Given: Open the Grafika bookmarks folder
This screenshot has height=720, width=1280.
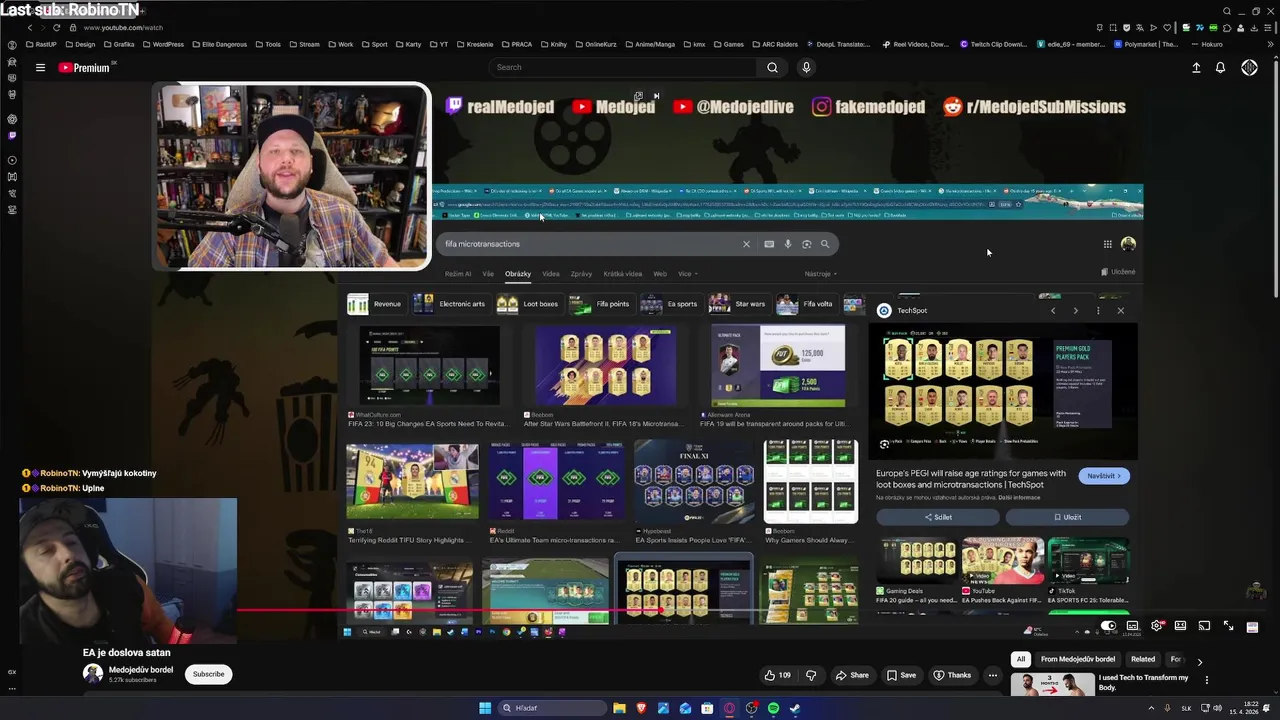Looking at the screenshot, I should (118, 44).
